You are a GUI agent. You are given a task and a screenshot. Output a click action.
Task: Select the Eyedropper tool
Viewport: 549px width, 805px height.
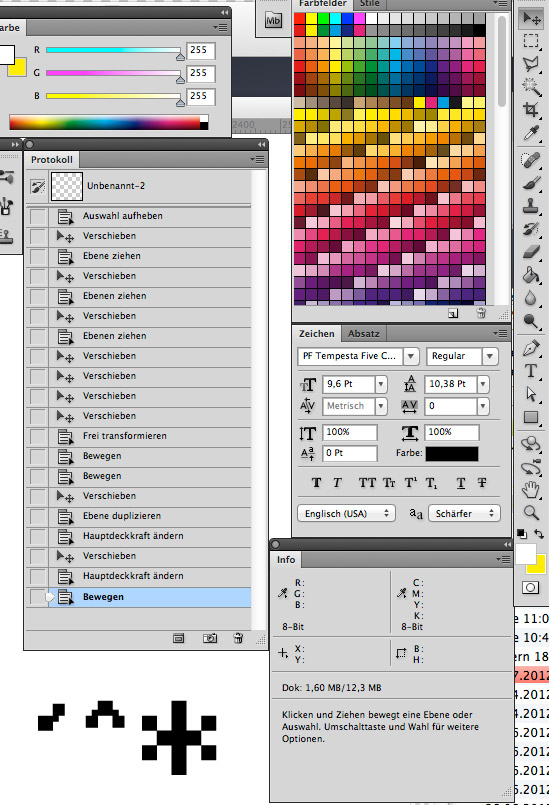click(531, 132)
